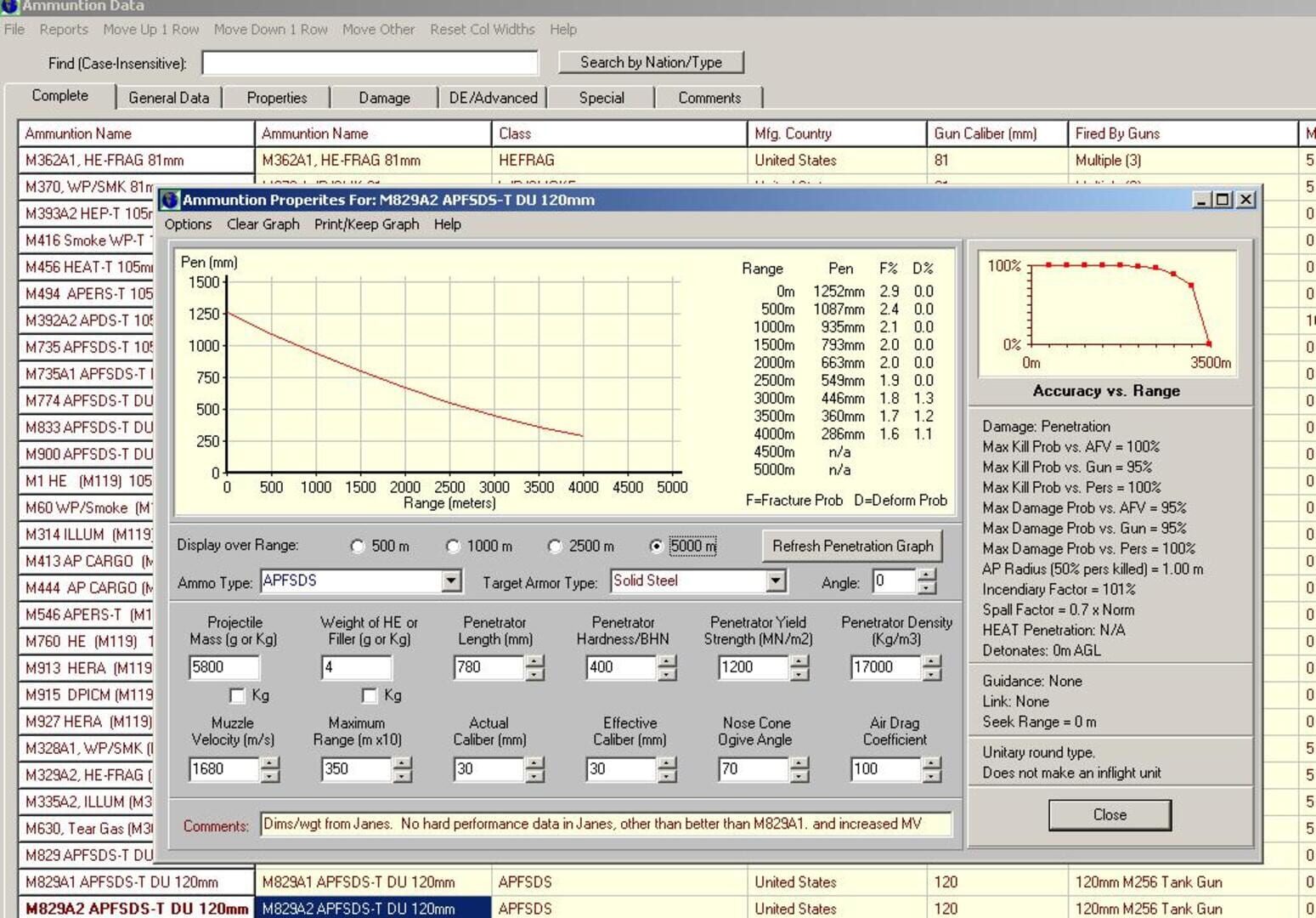Viewport: 1316px width, 918px height.
Task: Select the M829A1 APFSDS-T DU 120mm row
Action: 127,882
